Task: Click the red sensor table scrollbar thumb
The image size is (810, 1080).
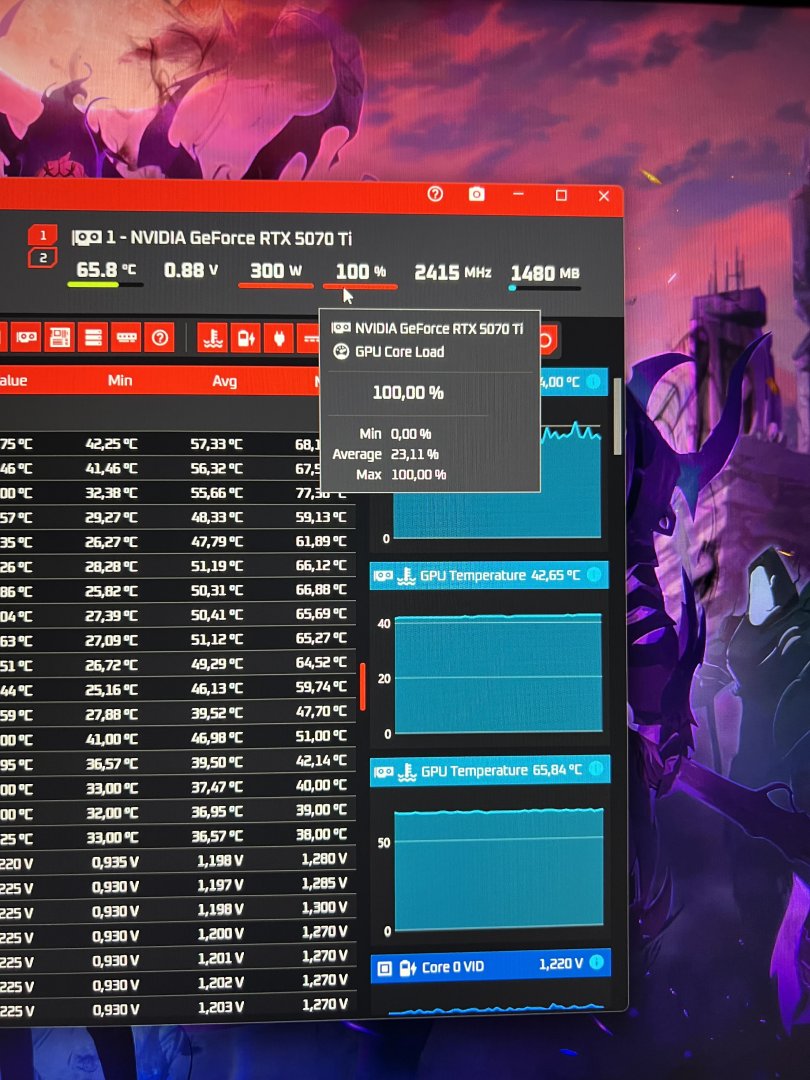Action: point(363,687)
